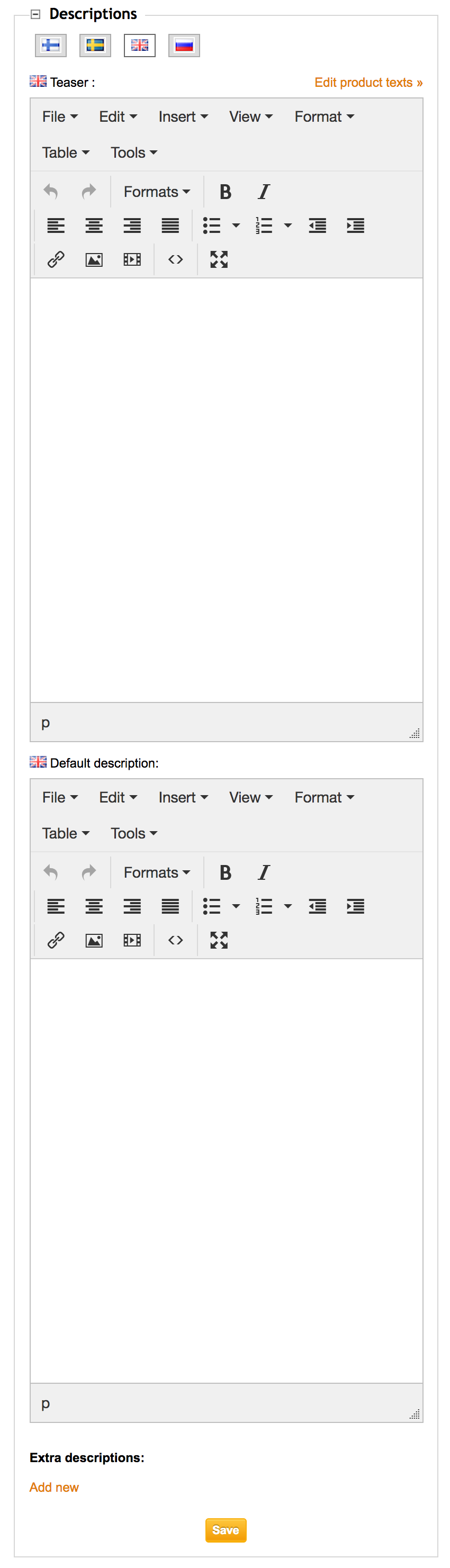Align right in Teaser editor
Image resolution: width=450 pixels, height=1568 pixels.
pos(132,226)
